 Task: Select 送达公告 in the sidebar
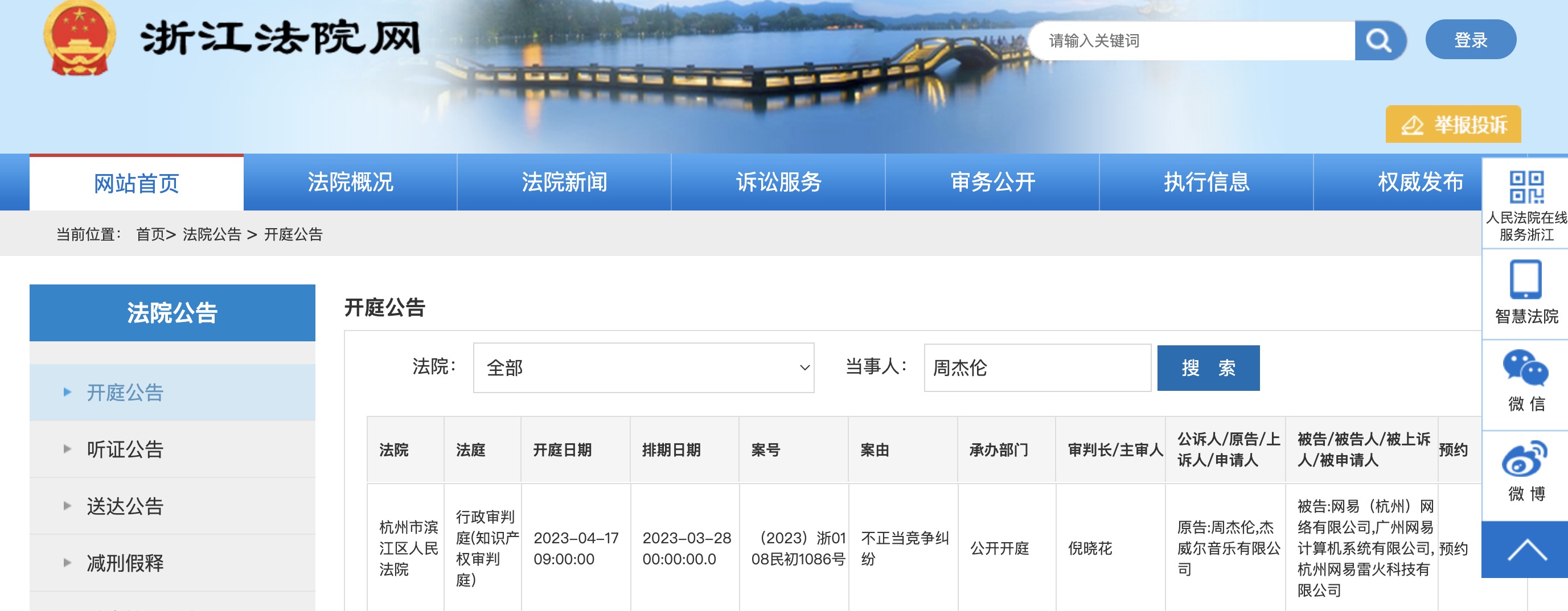pos(173,506)
